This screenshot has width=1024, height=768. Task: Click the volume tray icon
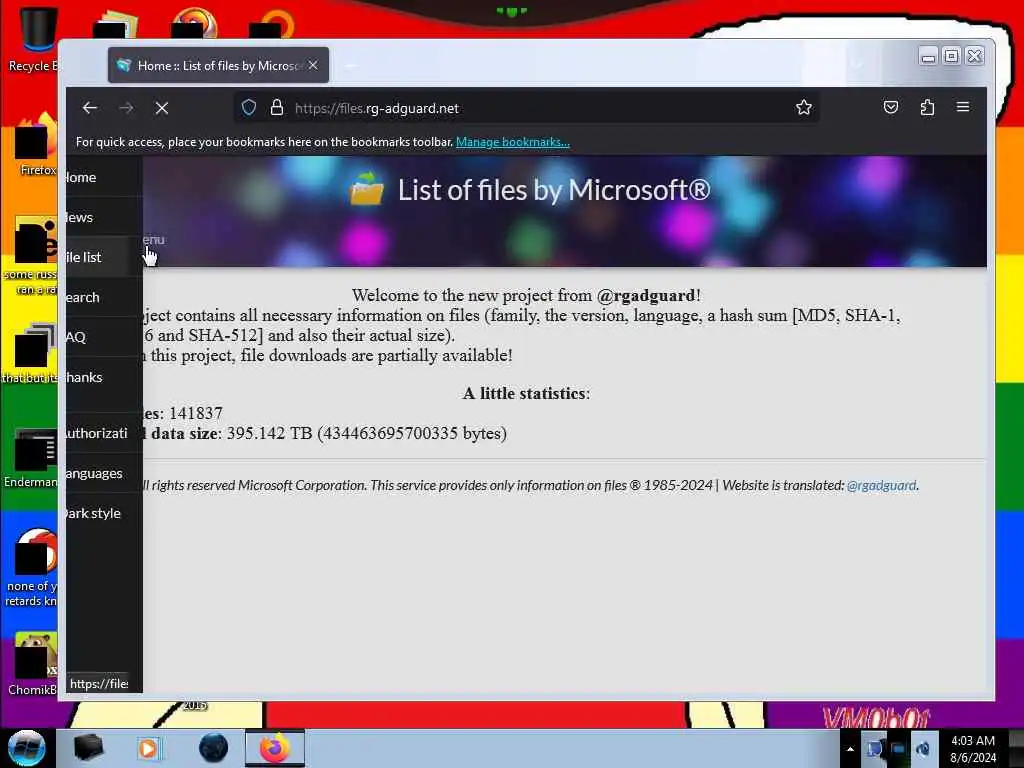click(922, 749)
